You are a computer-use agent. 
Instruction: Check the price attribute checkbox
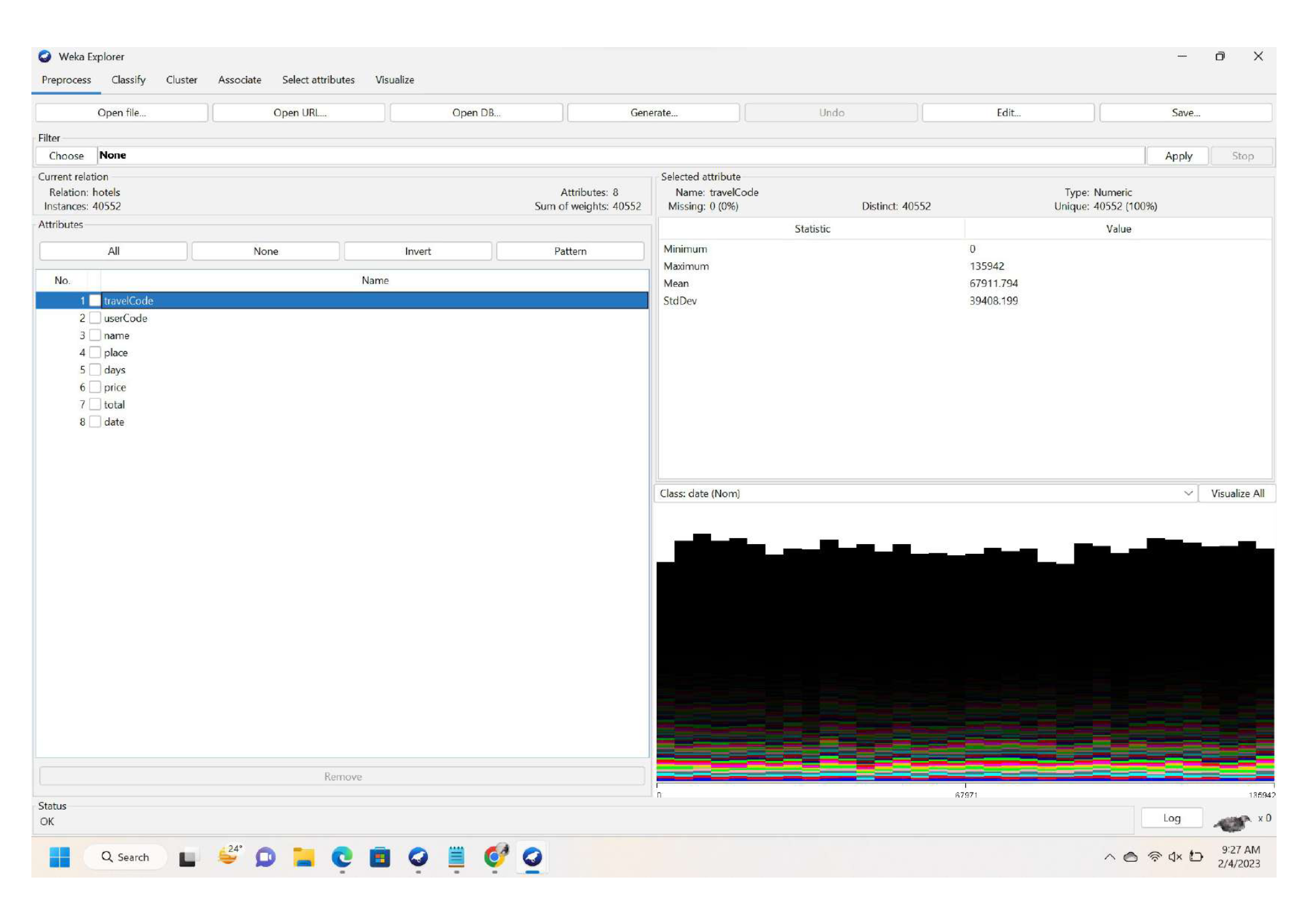click(95, 387)
